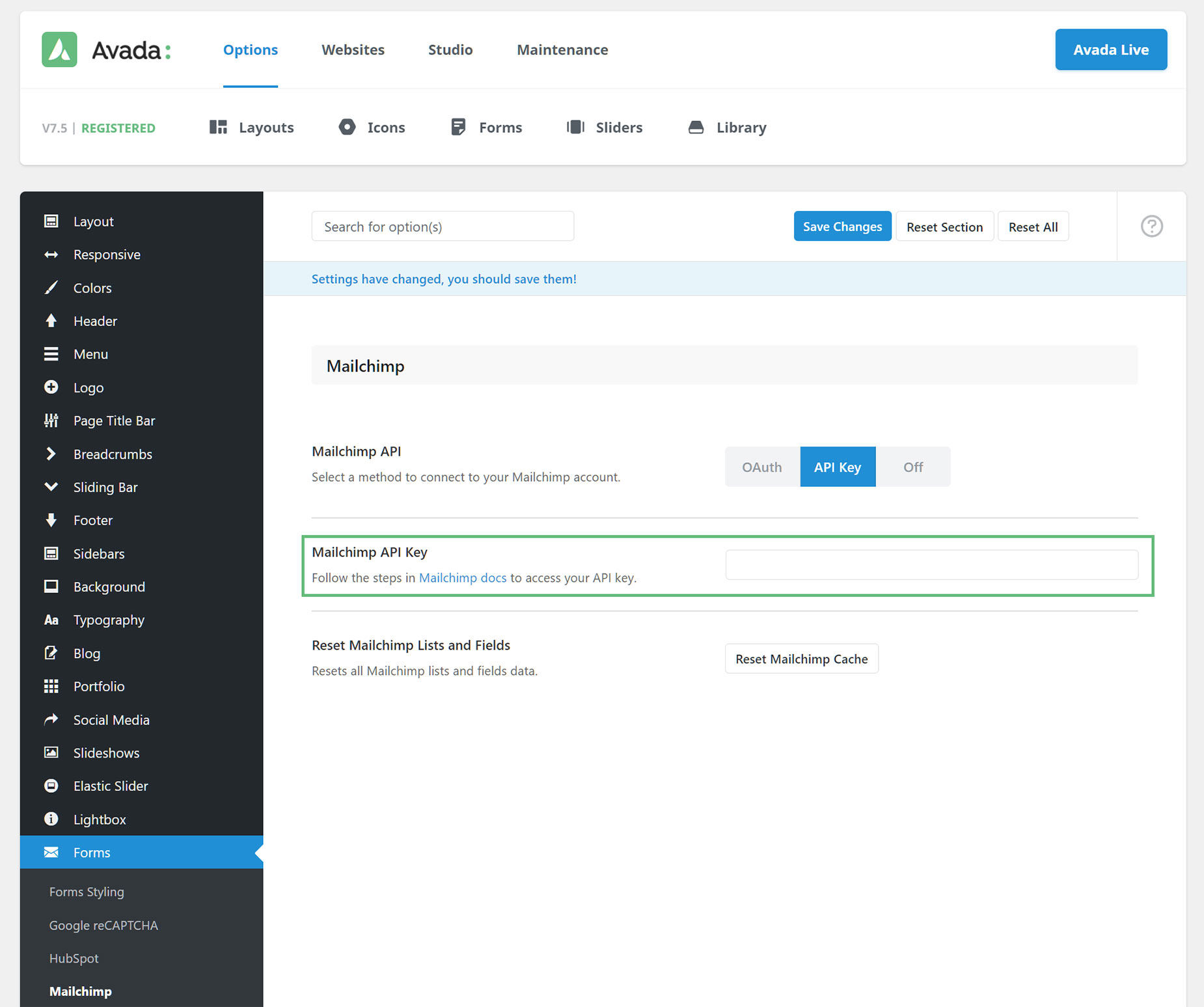The image size is (1204, 1007).
Task: Click the Avada Live button
Action: 1111,49
